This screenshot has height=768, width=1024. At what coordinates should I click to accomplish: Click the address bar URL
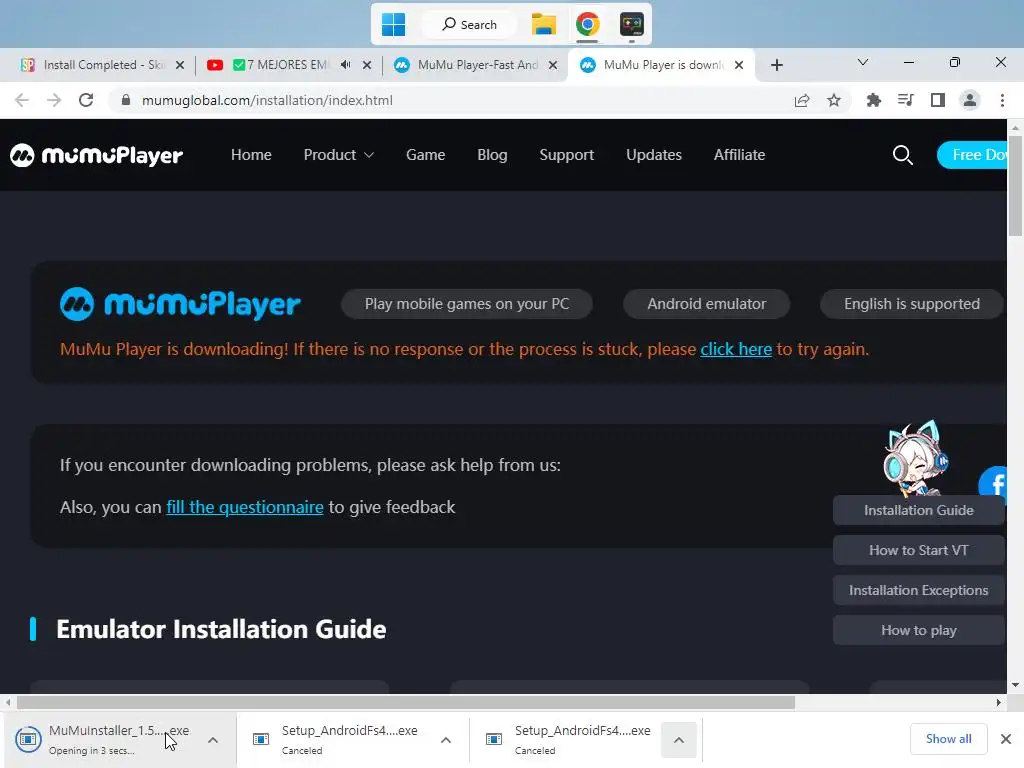coord(267,100)
